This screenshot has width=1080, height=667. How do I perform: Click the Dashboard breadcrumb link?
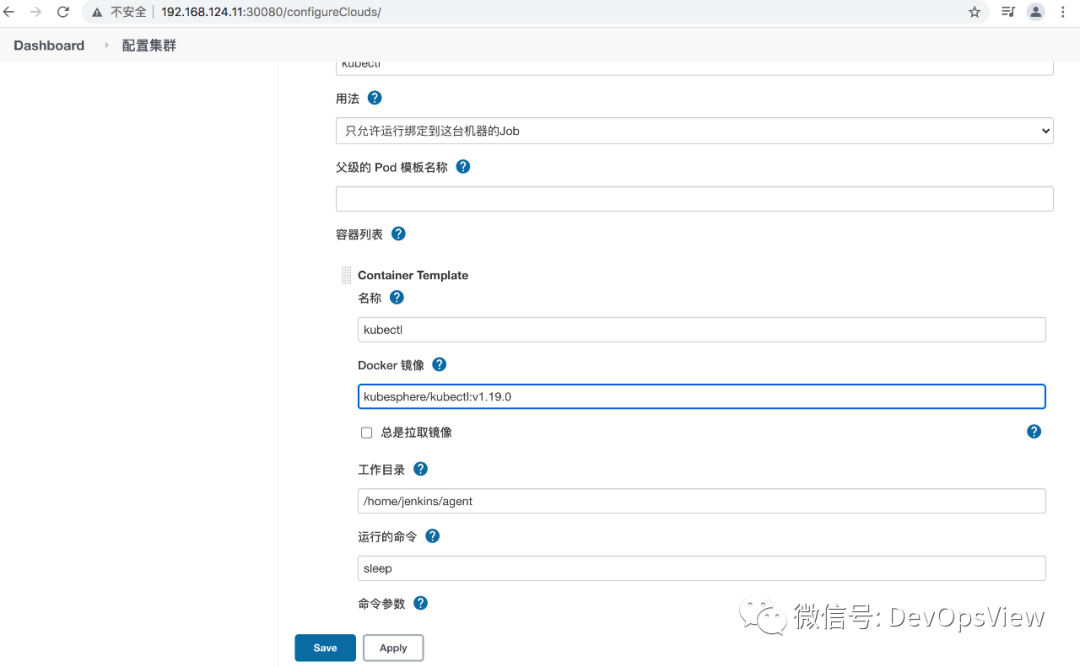tap(49, 45)
